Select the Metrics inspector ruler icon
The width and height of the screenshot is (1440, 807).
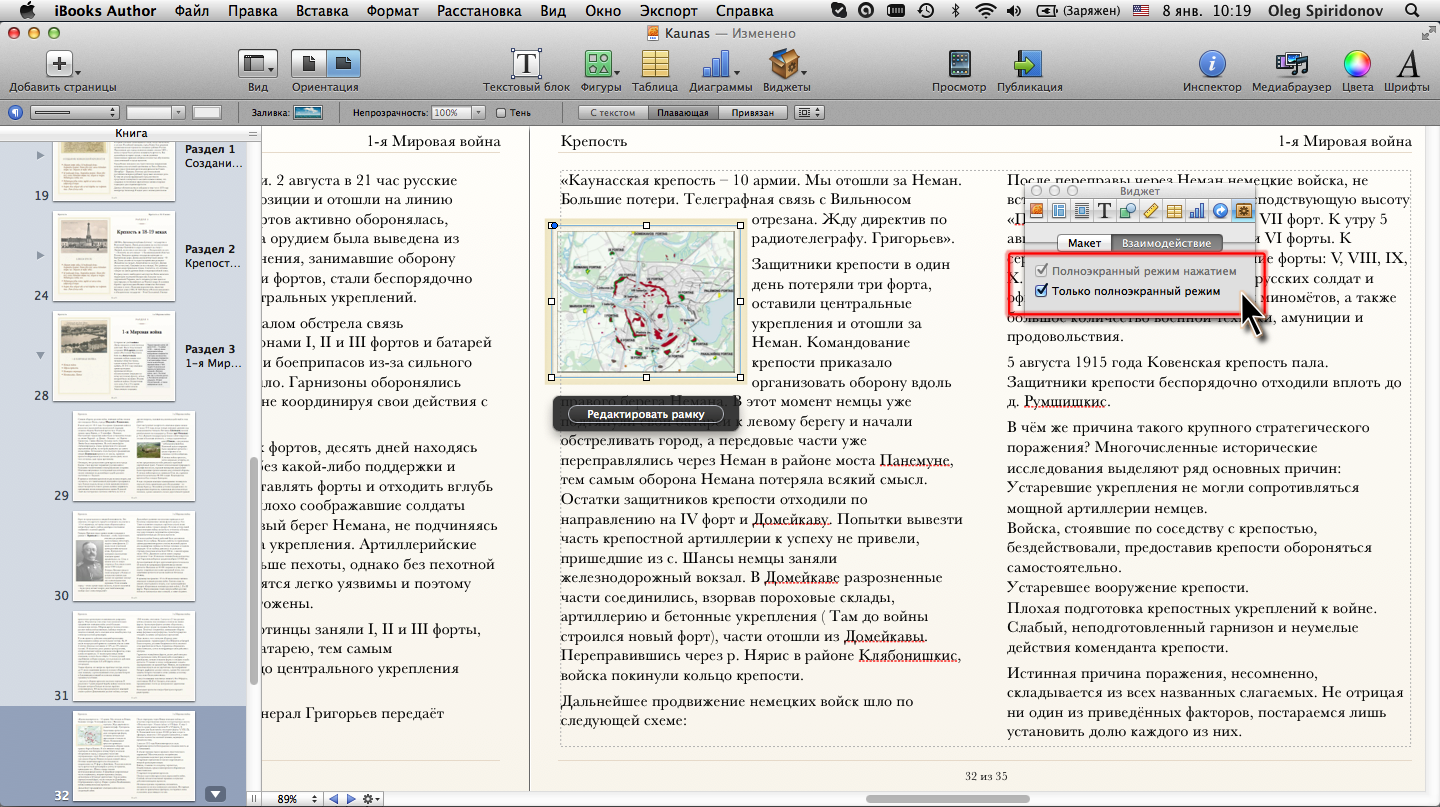1151,211
